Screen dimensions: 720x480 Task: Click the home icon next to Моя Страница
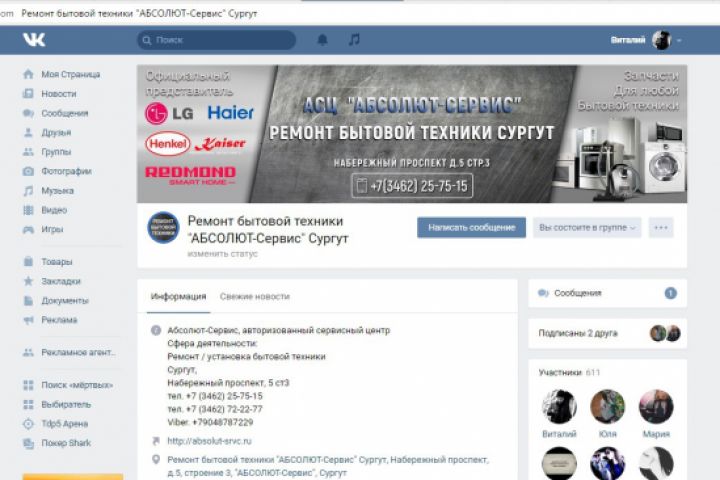[x=28, y=74]
